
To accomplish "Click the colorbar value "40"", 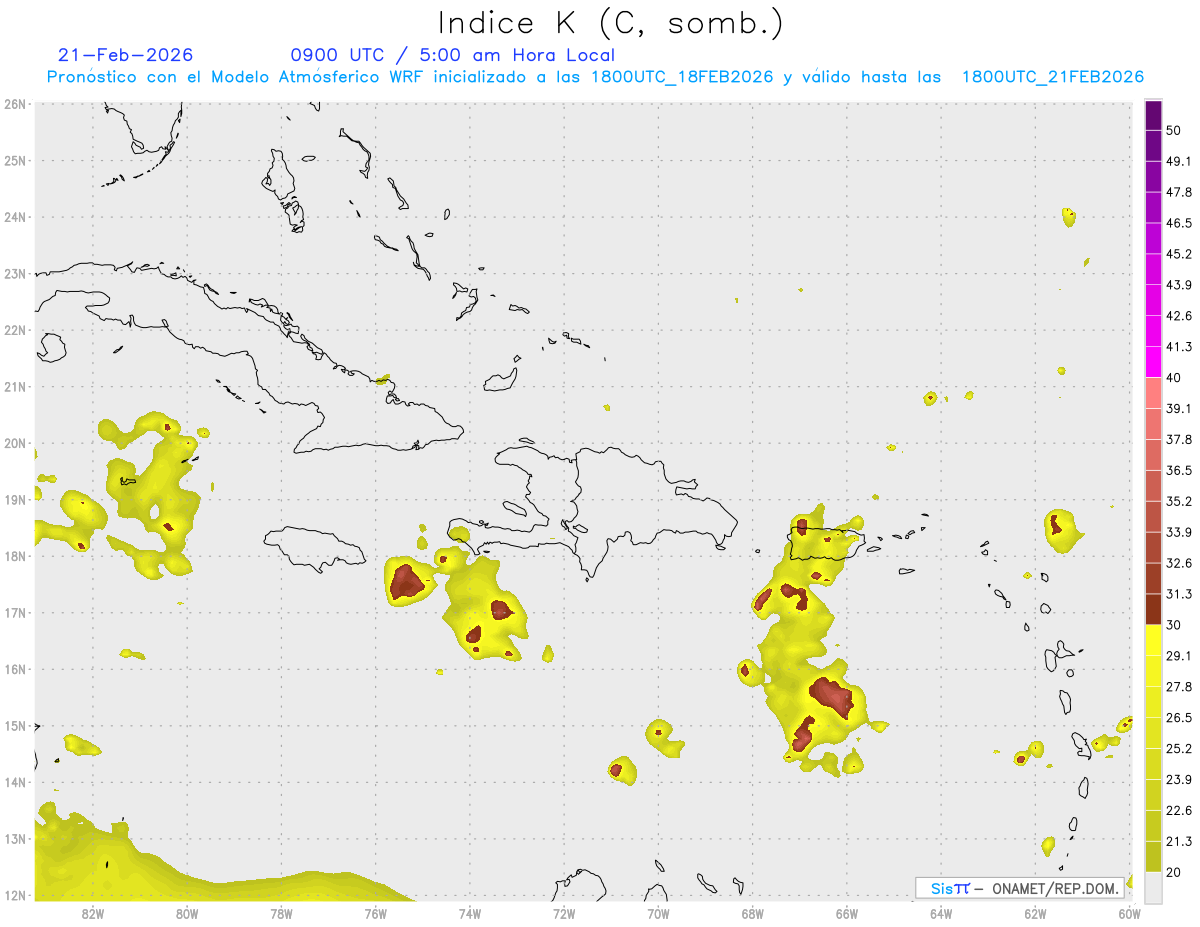I will pyautogui.click(x=1174, y=378).
